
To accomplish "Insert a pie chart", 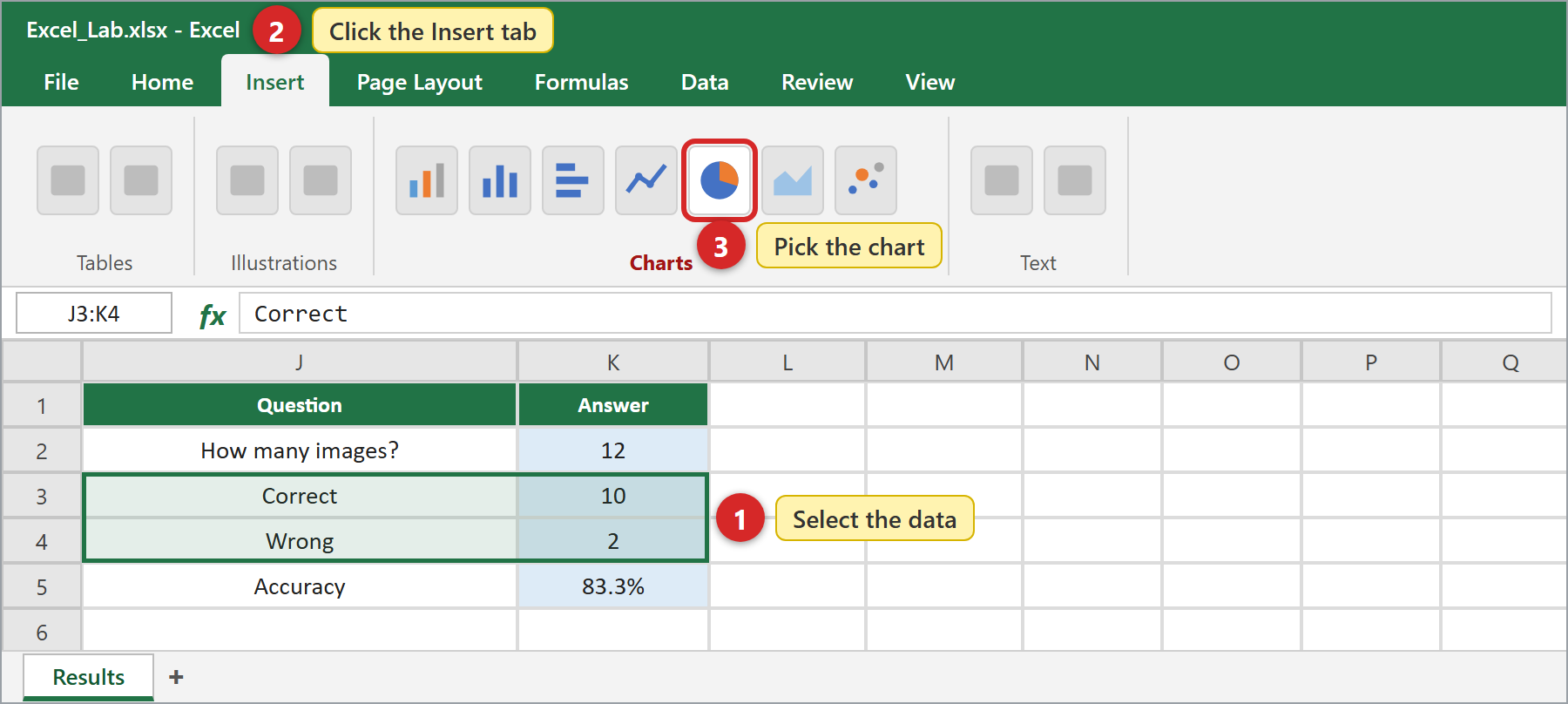I will pyautogui.click(x=720, y=180).
